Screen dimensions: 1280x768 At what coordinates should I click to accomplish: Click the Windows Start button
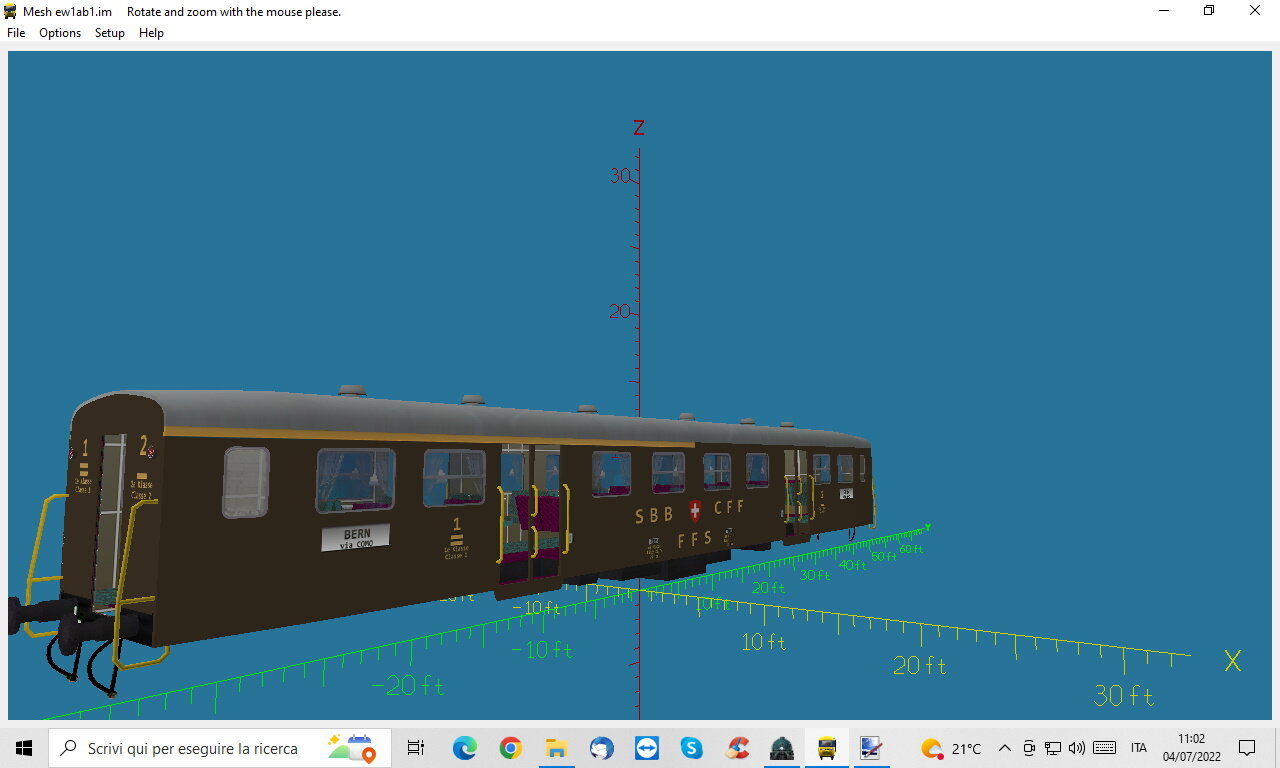(x=24, y=748)
